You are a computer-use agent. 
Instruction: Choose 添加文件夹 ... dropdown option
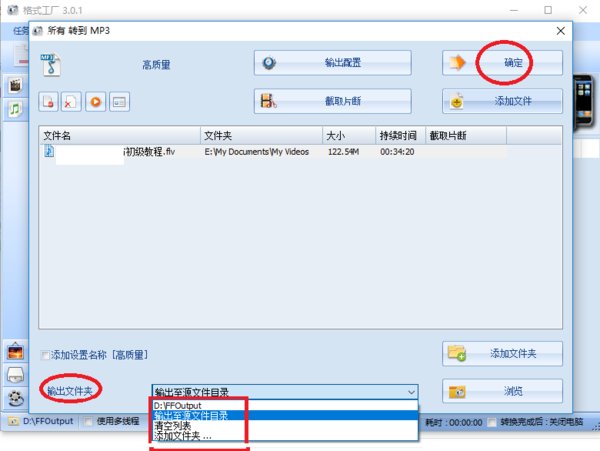click(x=285, y=436)
